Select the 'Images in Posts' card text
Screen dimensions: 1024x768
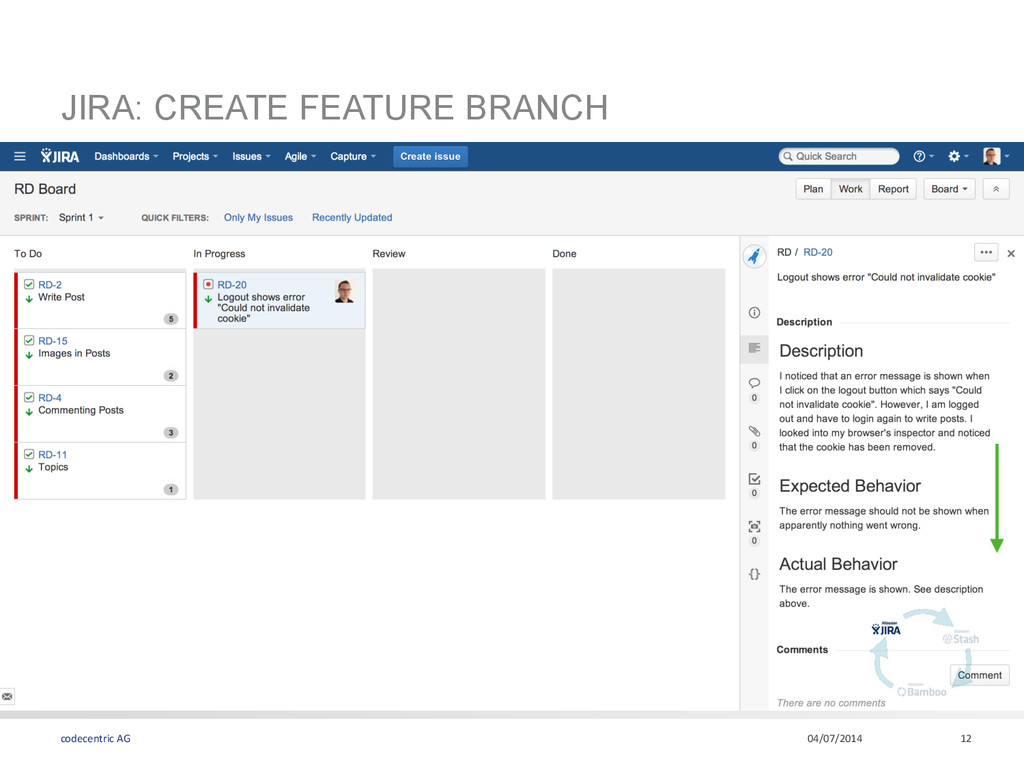pyautogui.click(x=74, y=353)
